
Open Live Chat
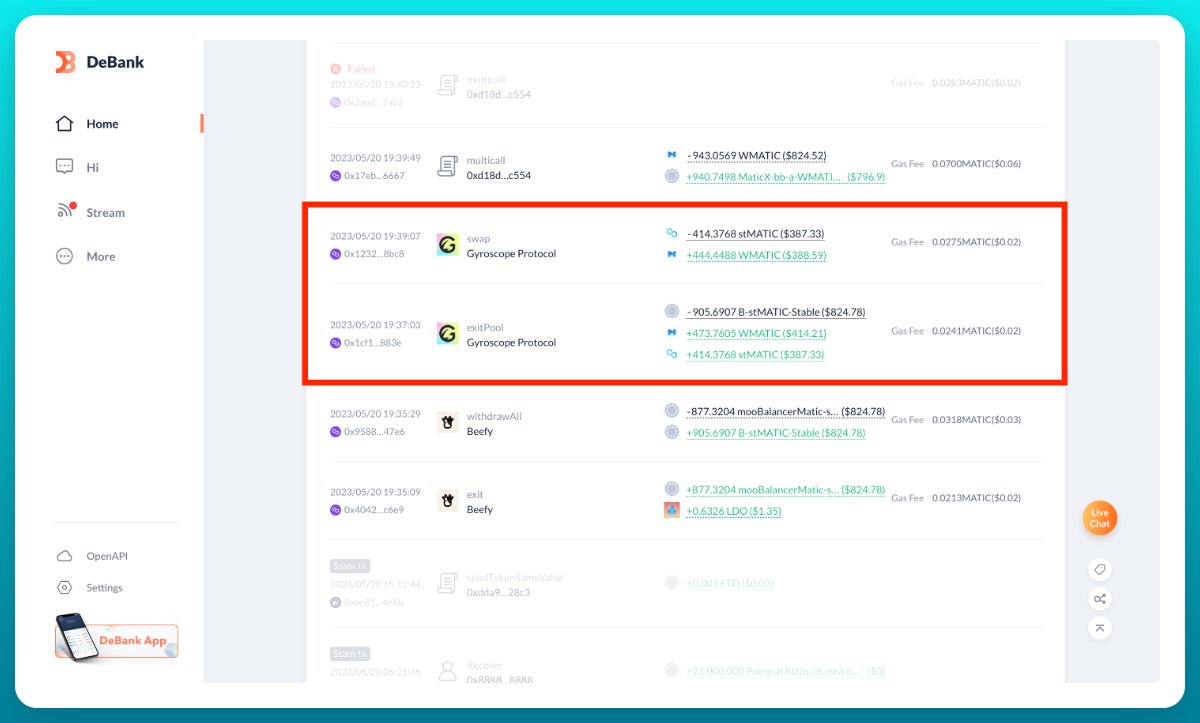(x=1100, y=518)
